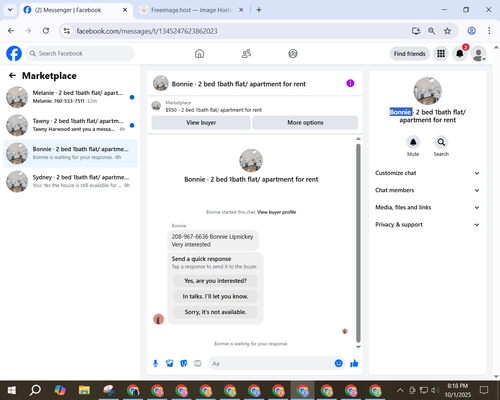Open the Home feed icon
The width and height of the screenshot is (500, 400).
(x=199, y=53)
